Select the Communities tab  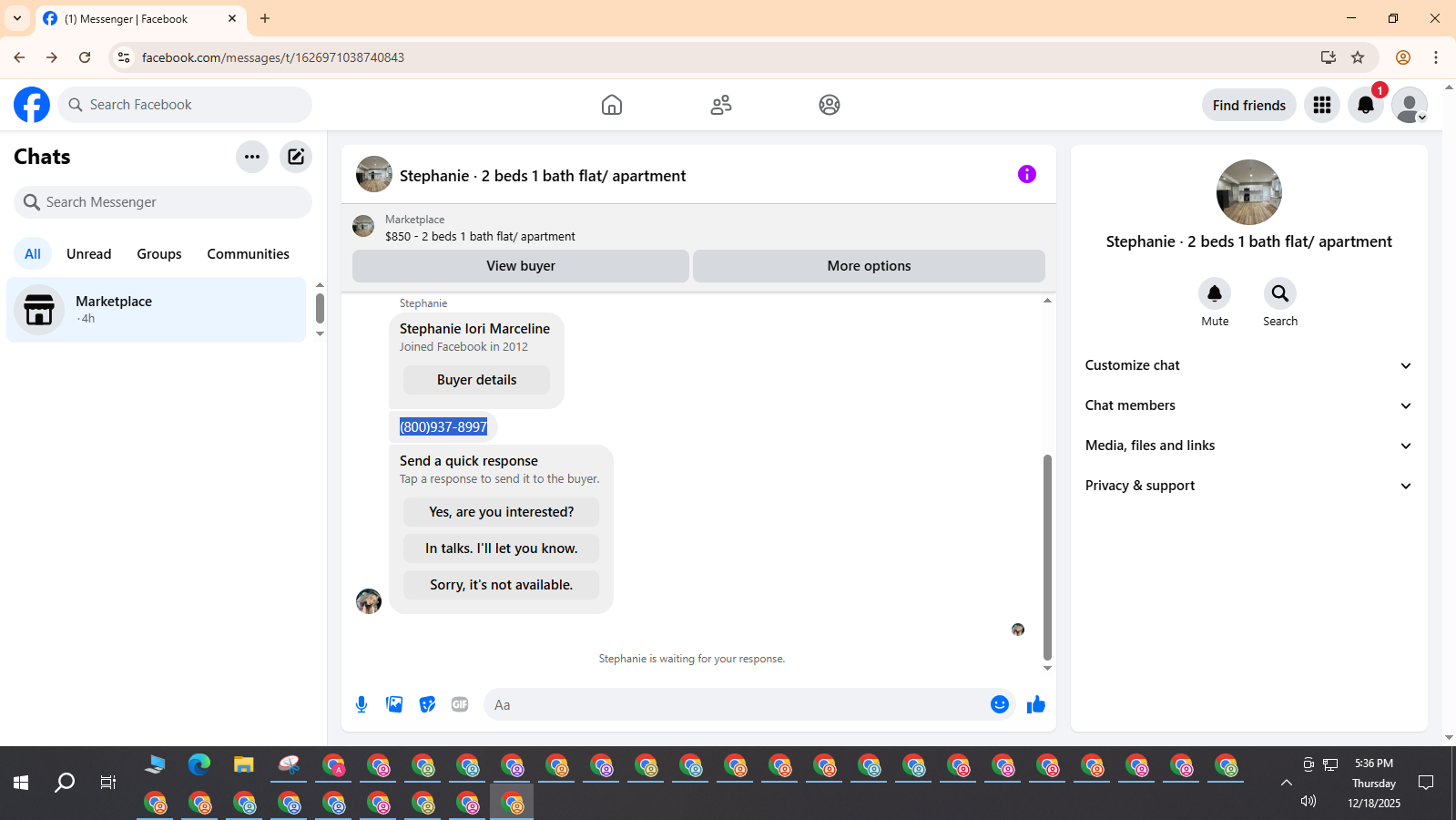click(x=248, y=254)
